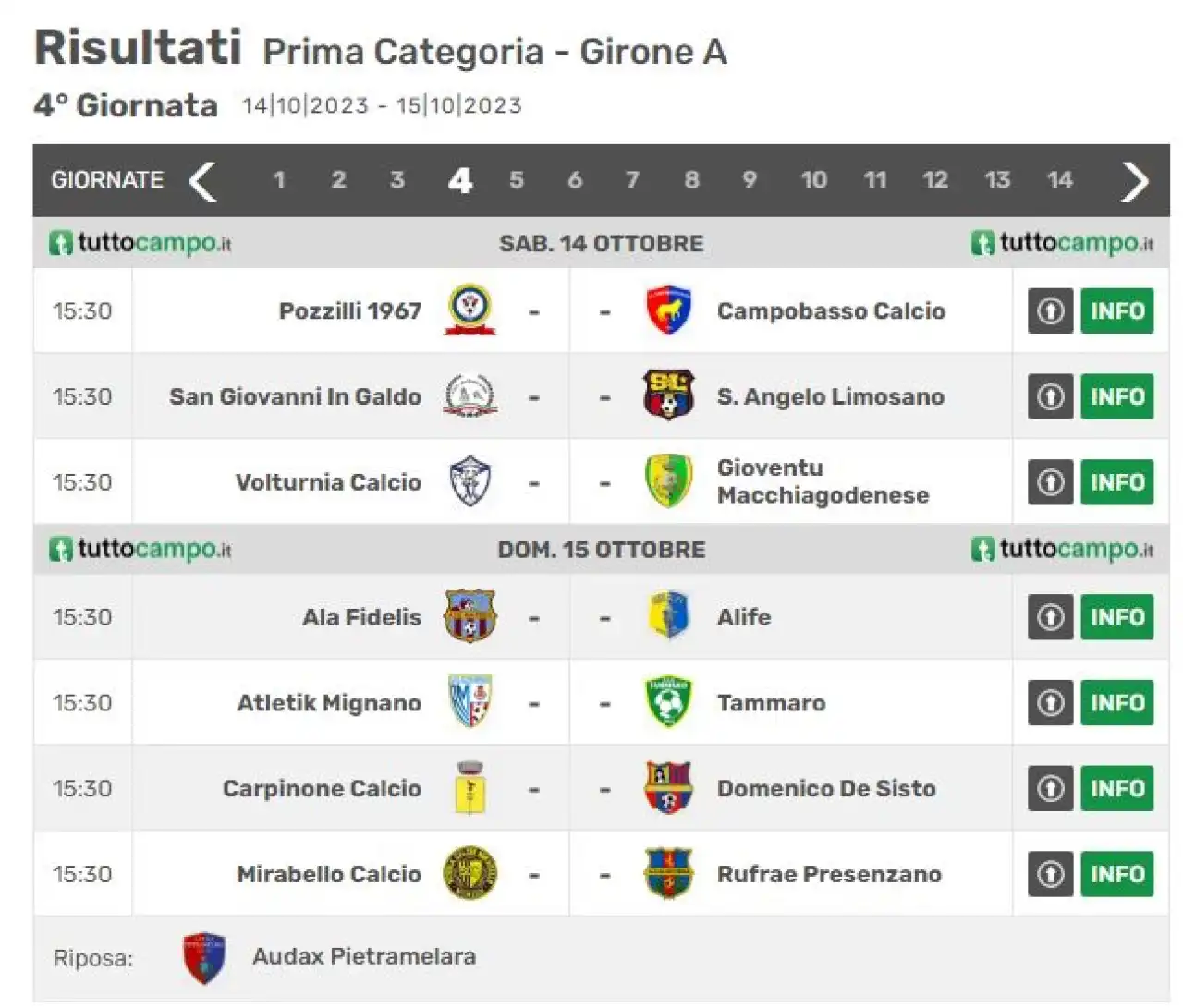Advance giornate list with the right chevron
This screenshot has width=1183, height=1008.
coord(1135,181)
